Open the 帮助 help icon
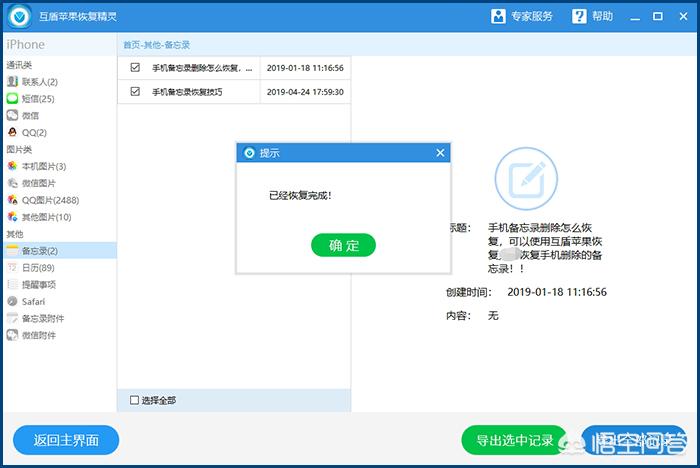700x468 pixels. [x=579, y=17]
